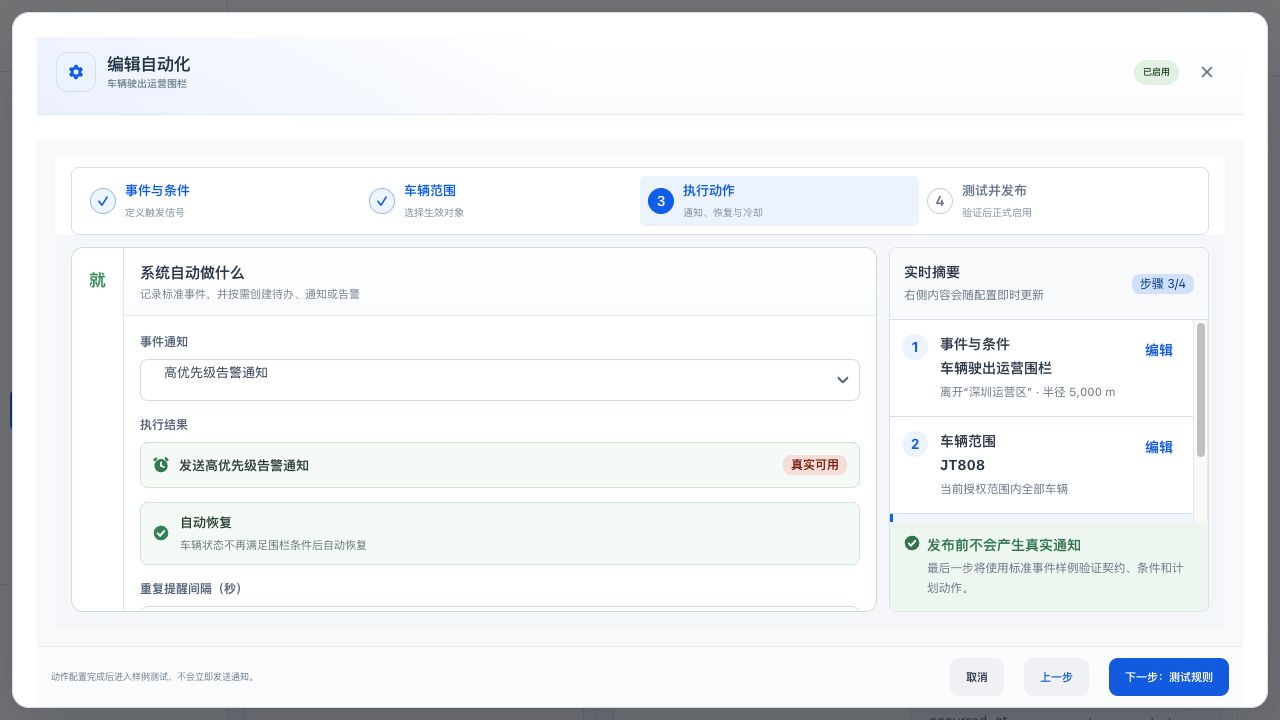Select the 执行动作 step
Viewport: 1280px width, 720px height.
(x=779, y=201)
